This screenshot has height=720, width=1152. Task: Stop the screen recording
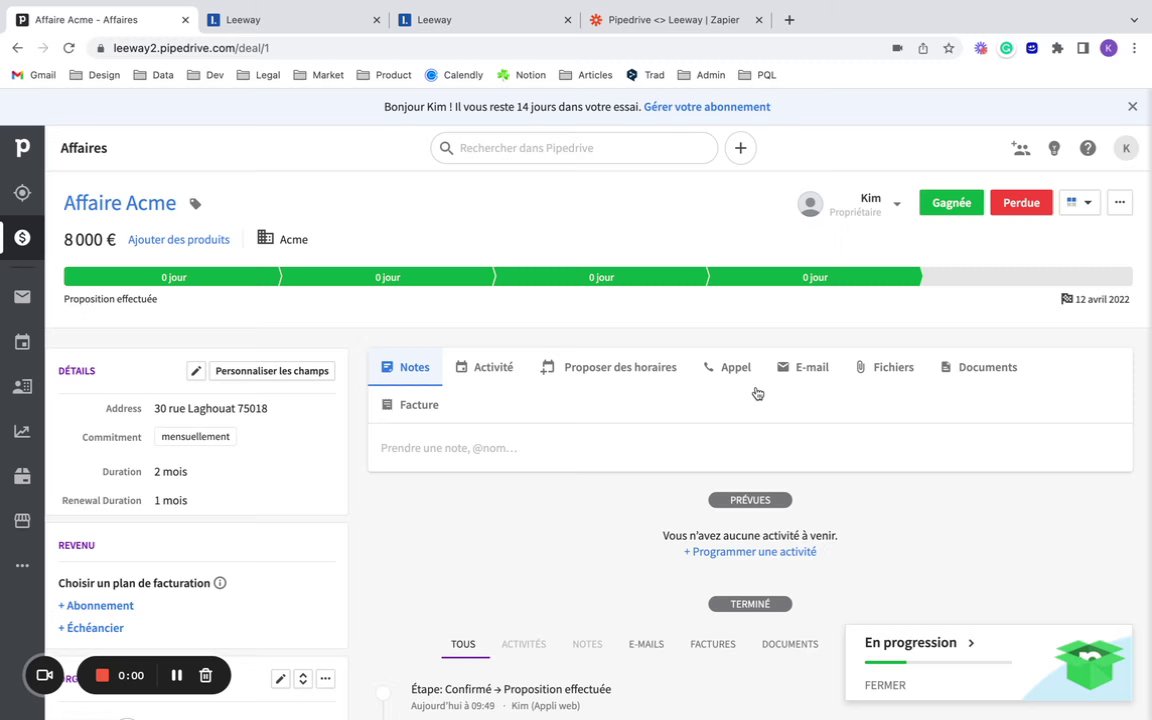point(102,675)
